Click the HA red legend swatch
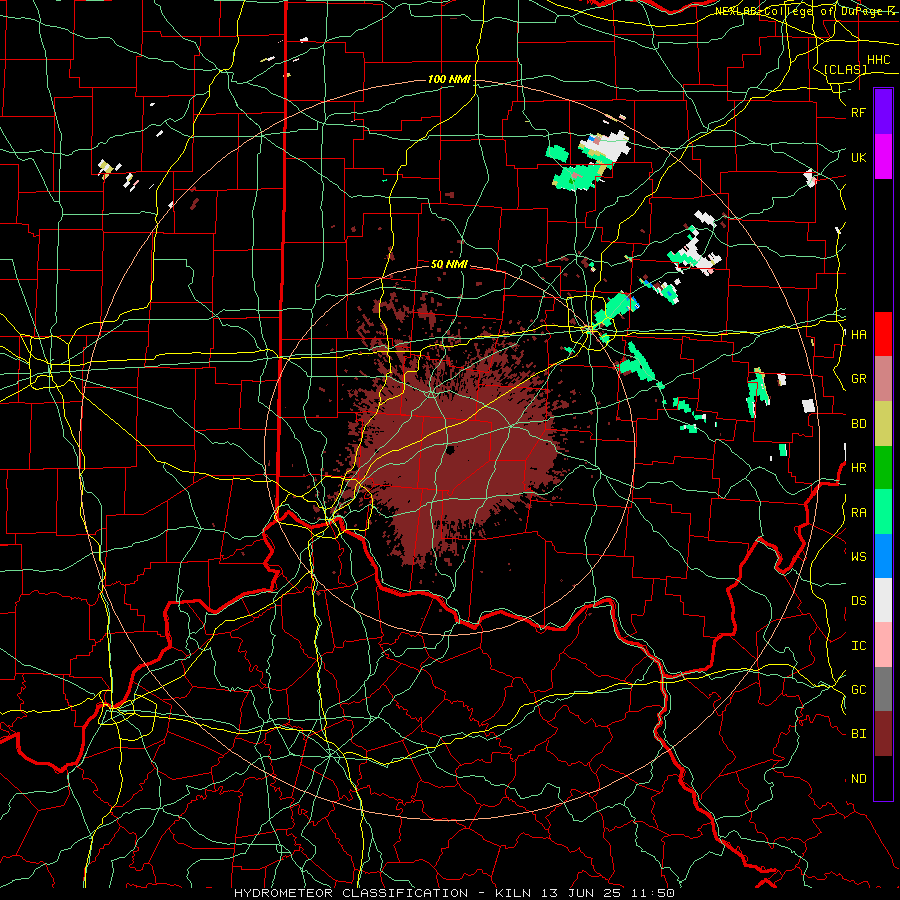The image size is (900, 900). click(883, 334)
